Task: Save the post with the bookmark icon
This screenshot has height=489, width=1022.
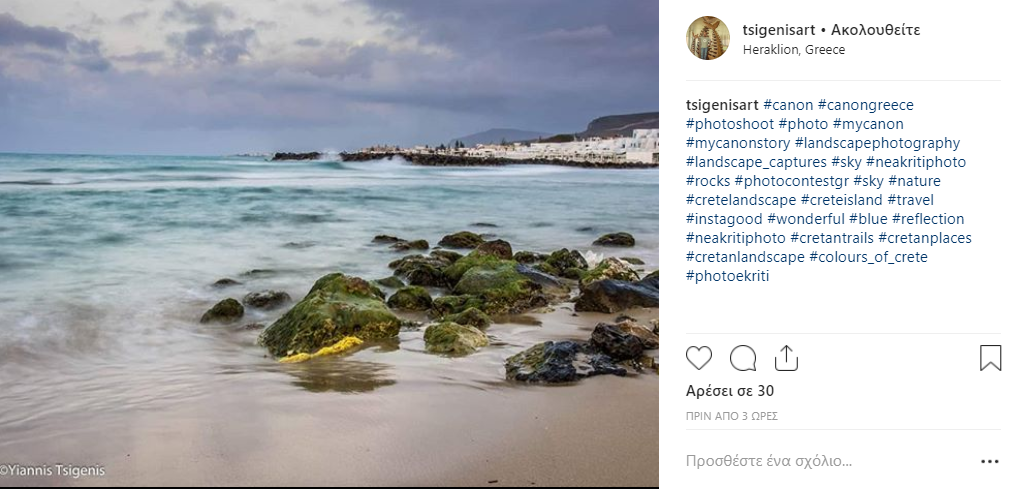Action: tap(990, 358)
